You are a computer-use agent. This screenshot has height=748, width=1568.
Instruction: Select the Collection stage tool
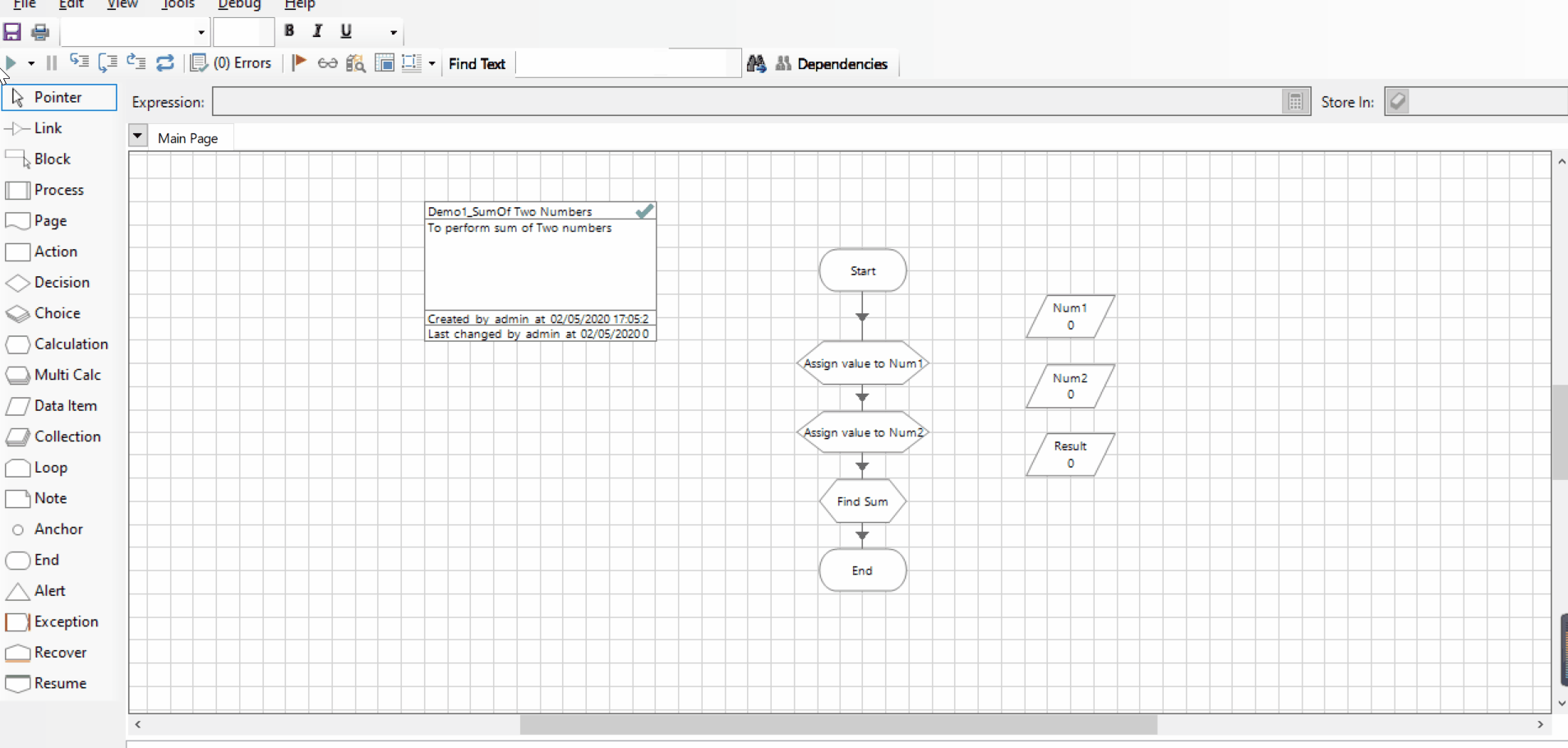[53, 436]
